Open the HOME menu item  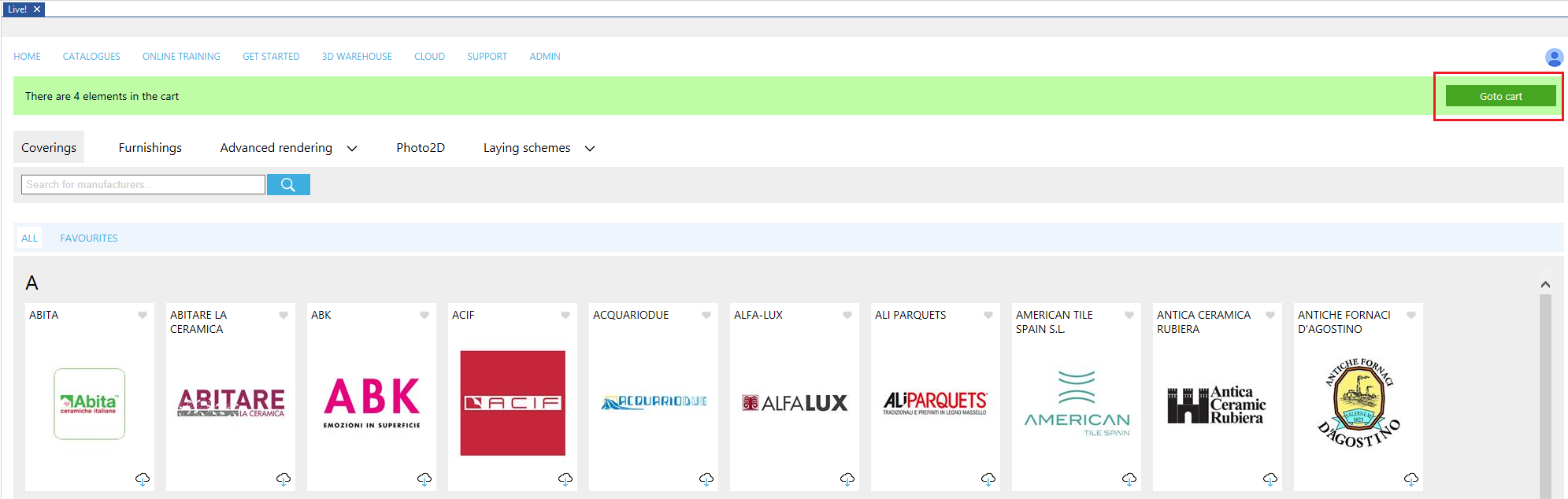point(27,57)
